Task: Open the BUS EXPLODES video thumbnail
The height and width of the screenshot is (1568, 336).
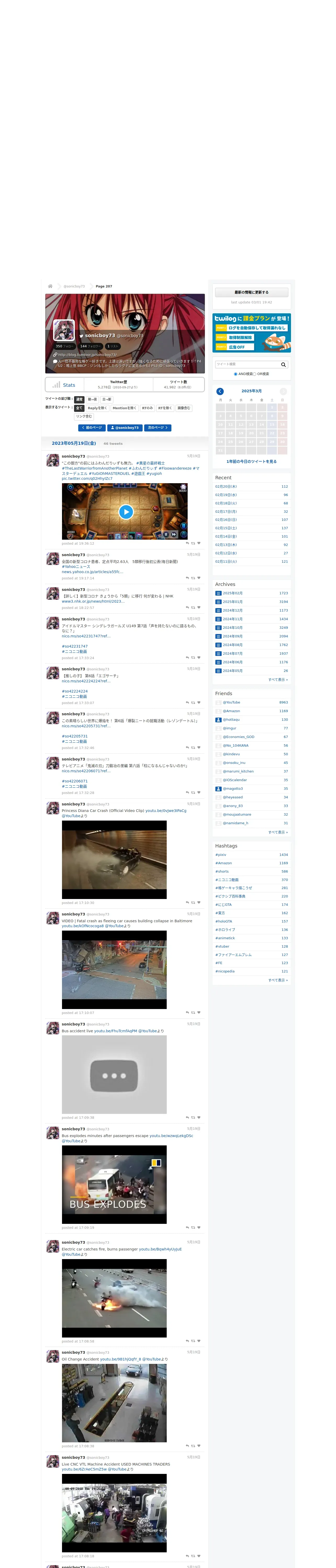Action: click(x=114, y=1185)
